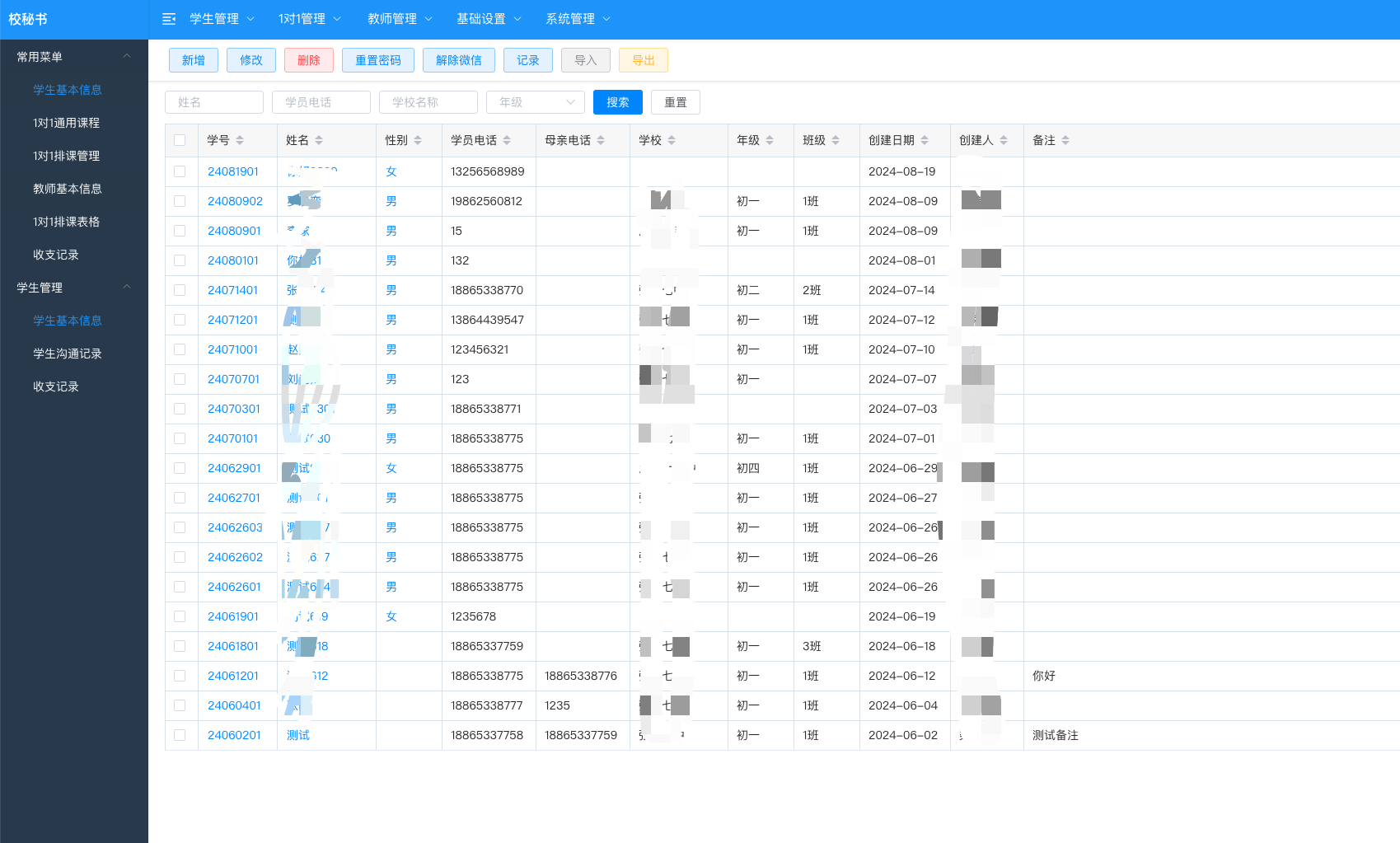The image size is (1400, 843).
Task: Sort by 性别 column arrows
Action: click(x=418, y=140)
